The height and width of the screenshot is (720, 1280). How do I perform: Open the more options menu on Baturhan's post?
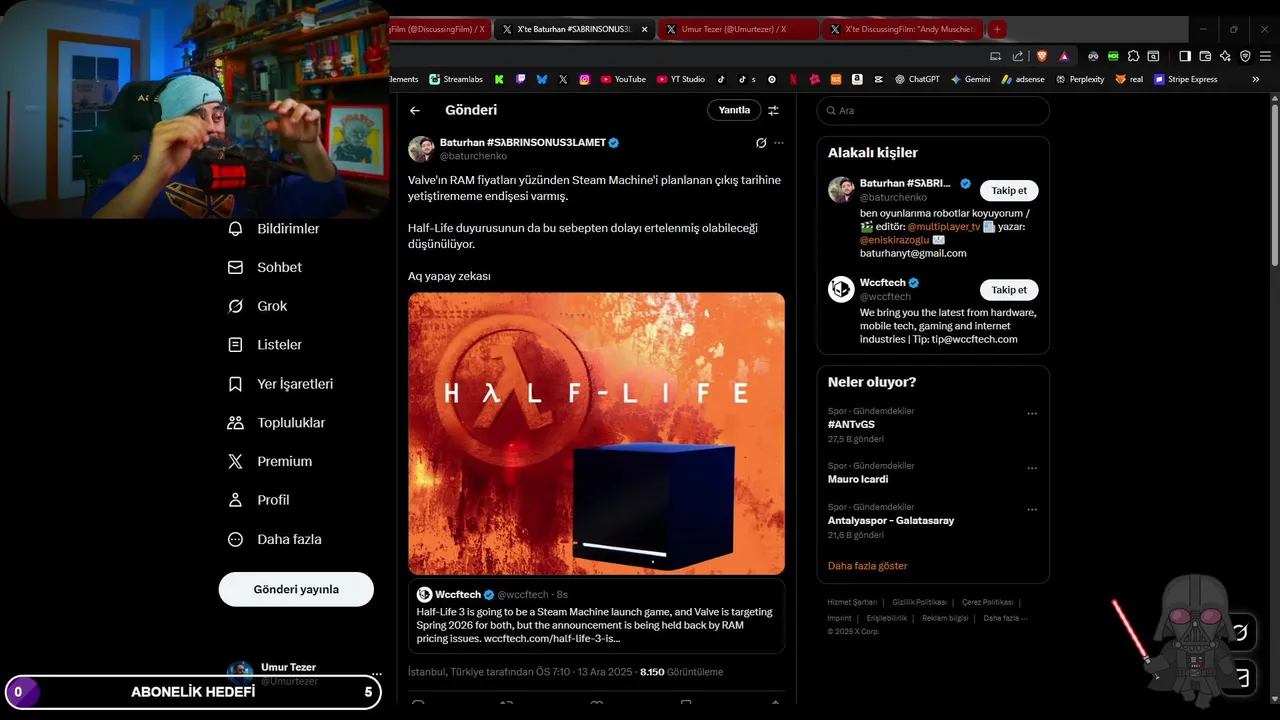779,143
